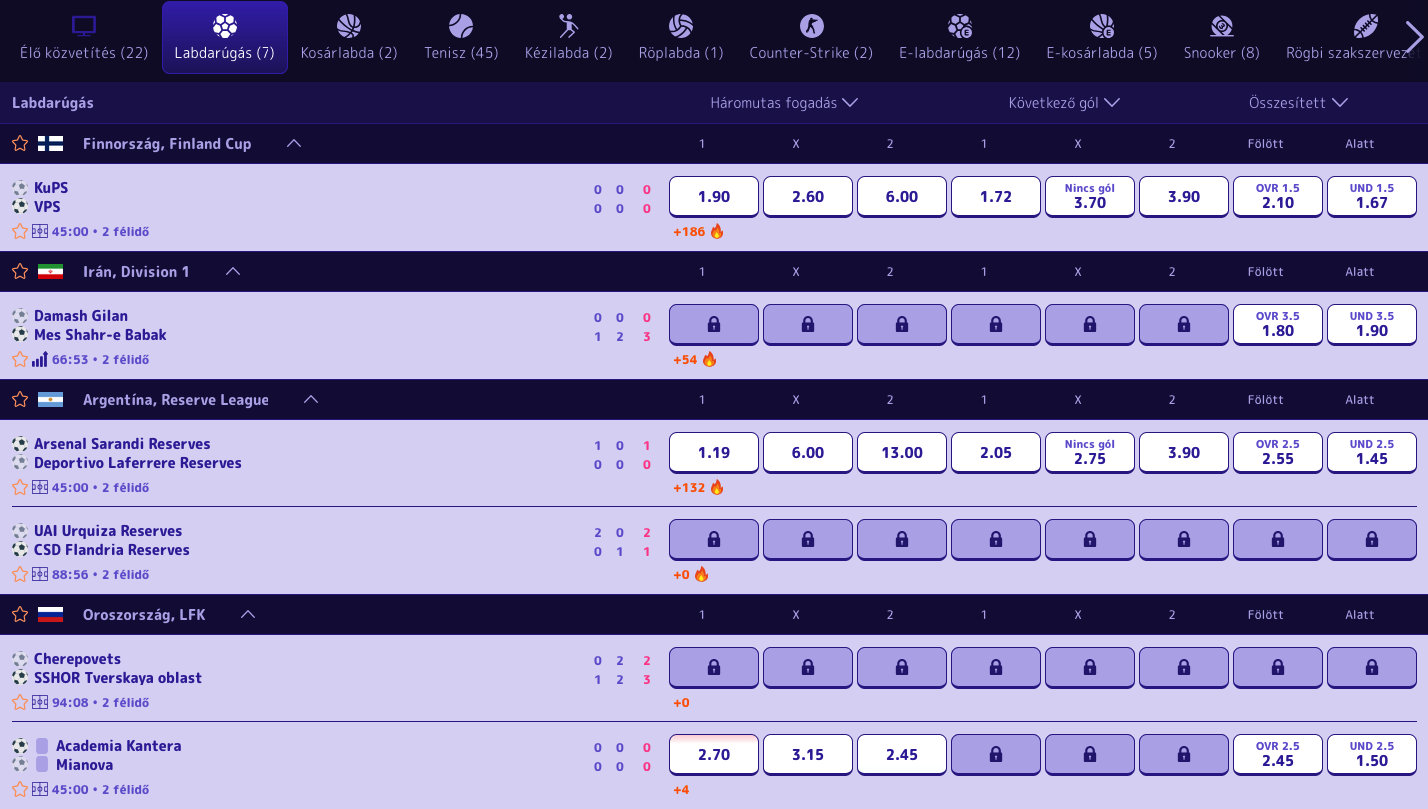Viewport: 1428px width, 809px height.
Task: Open the Élő közvetítés (22) tab
Action: click(84, 38)
